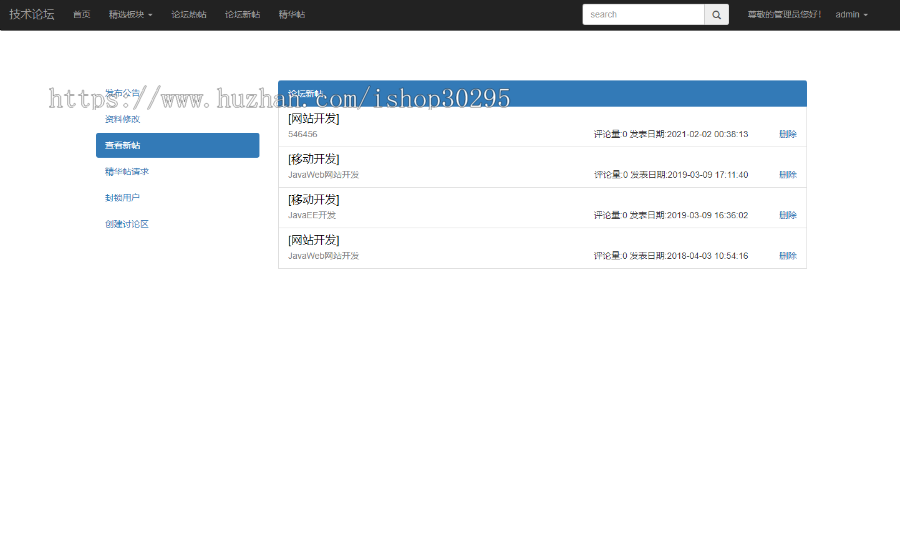Focus the search input field
900x545 pixels.
point(643,15)
